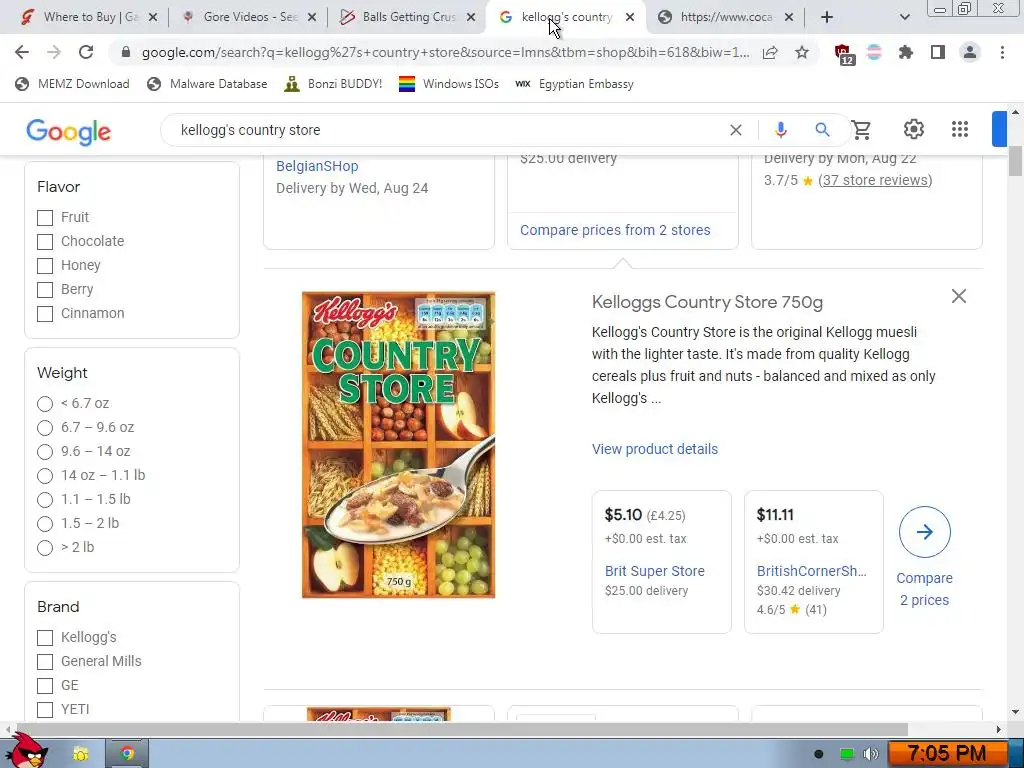Select weight 6.7 – 9.6 oz
1024x768 pixels.
(45, 428)
